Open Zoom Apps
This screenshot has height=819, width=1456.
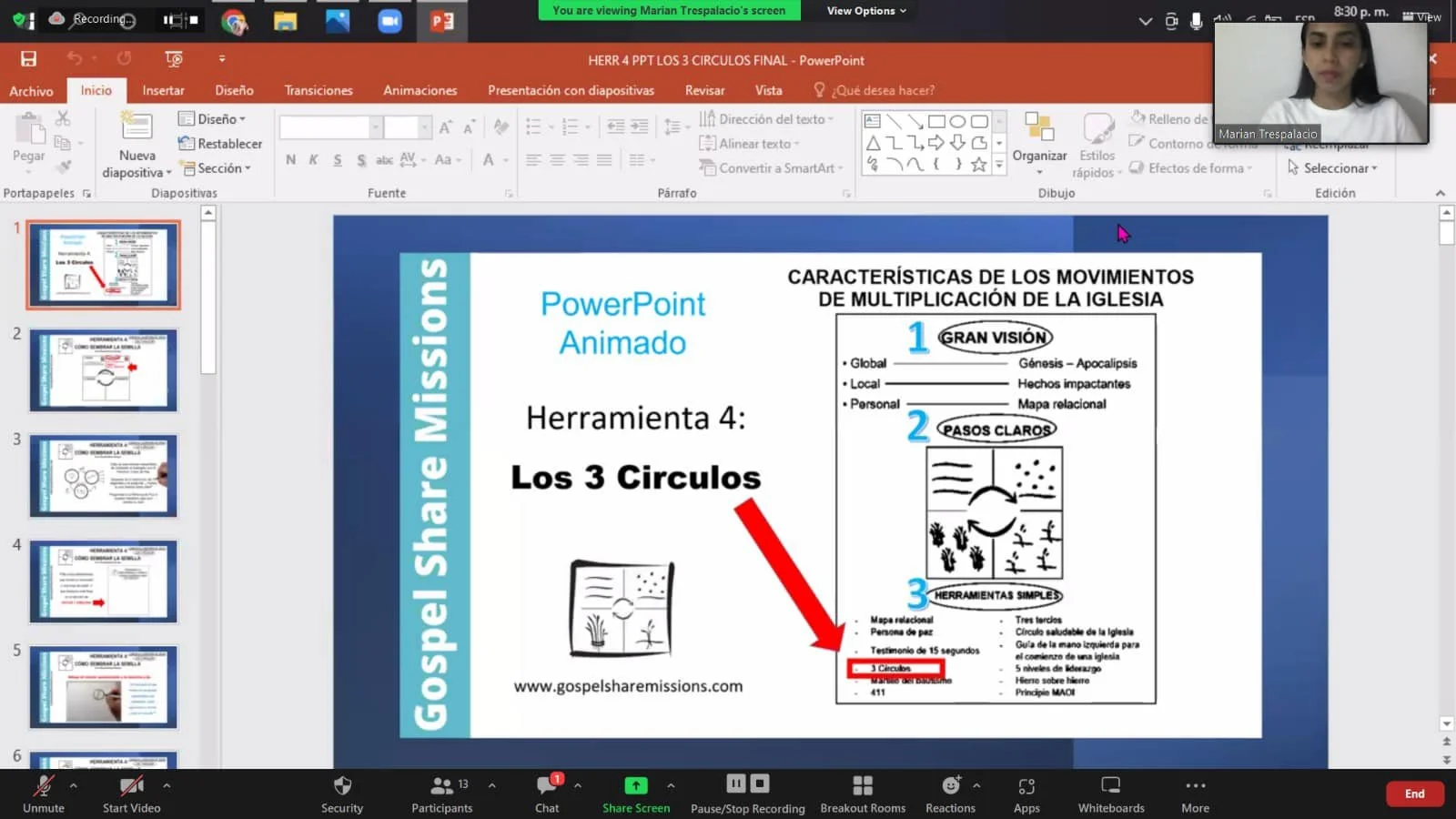(1026, 794)
